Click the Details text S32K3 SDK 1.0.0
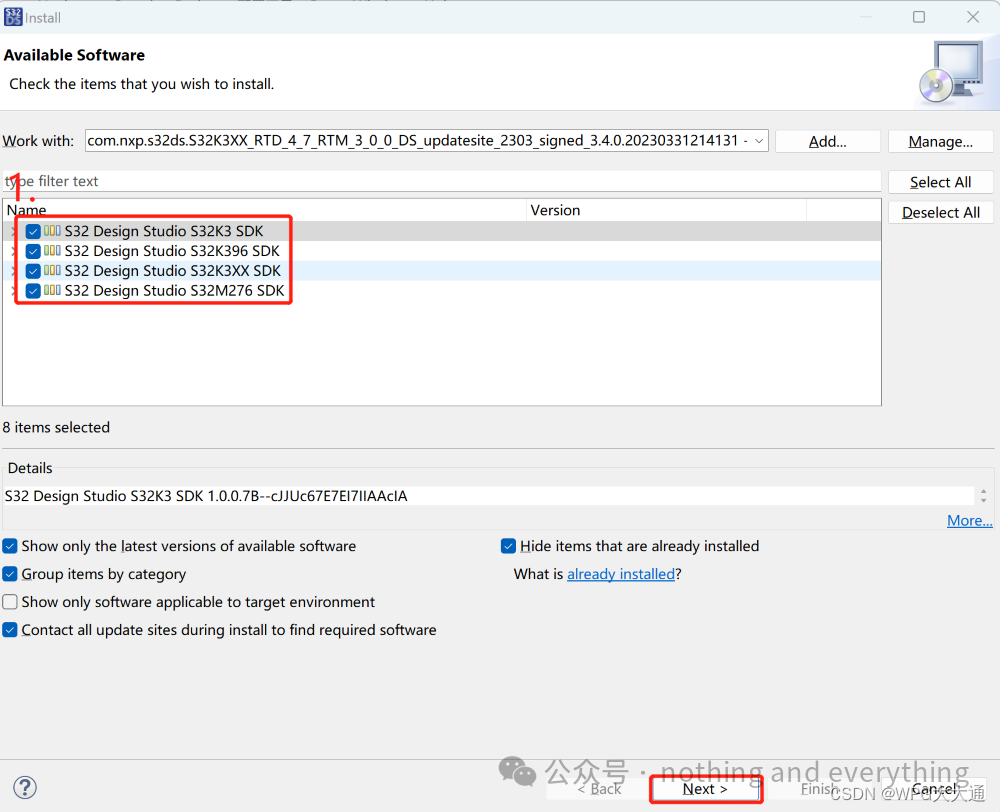Viewport: 1000px width, 812px height. click(x=205, y=496)
